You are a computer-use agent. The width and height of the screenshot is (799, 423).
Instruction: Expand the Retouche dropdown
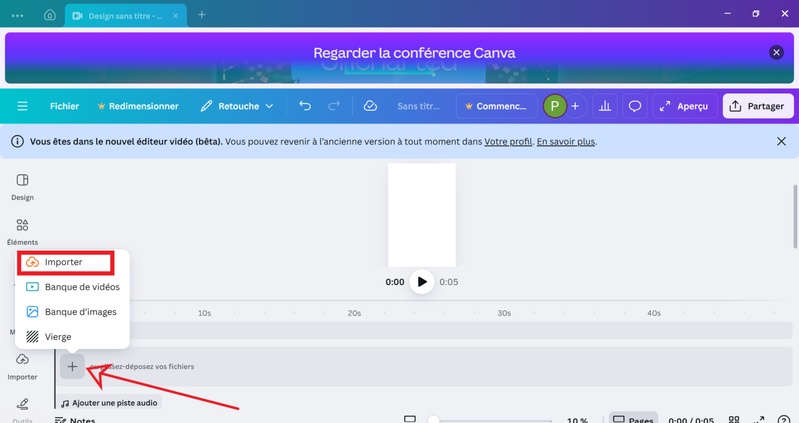click(237, 106)
